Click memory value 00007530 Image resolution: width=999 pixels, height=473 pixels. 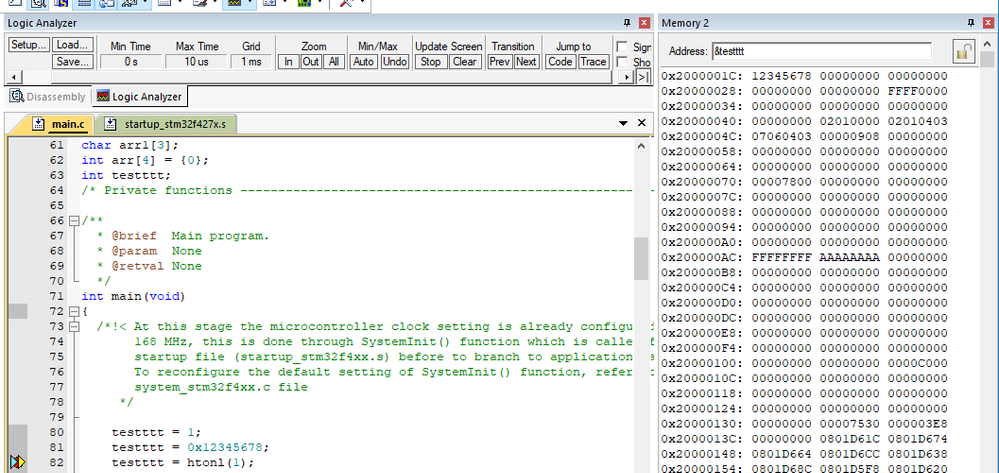point(849,424)
